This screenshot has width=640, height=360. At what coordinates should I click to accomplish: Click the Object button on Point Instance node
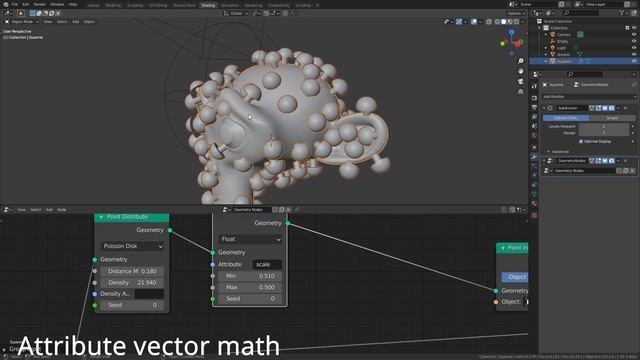tap(515, 277)
